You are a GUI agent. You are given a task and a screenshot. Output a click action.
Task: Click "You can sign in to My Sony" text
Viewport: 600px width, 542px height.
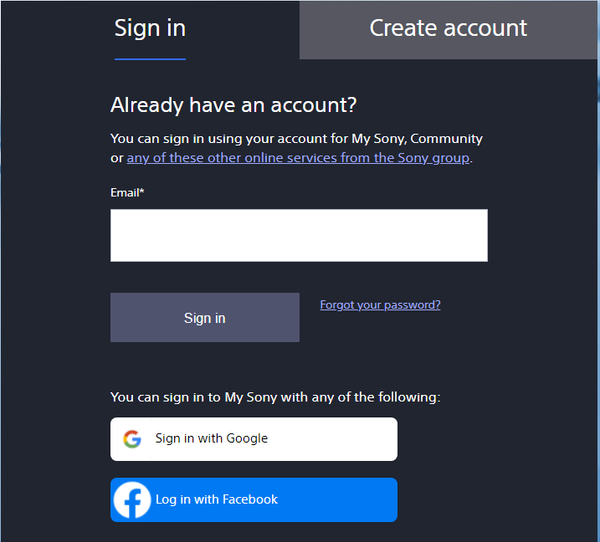[275, 397]
